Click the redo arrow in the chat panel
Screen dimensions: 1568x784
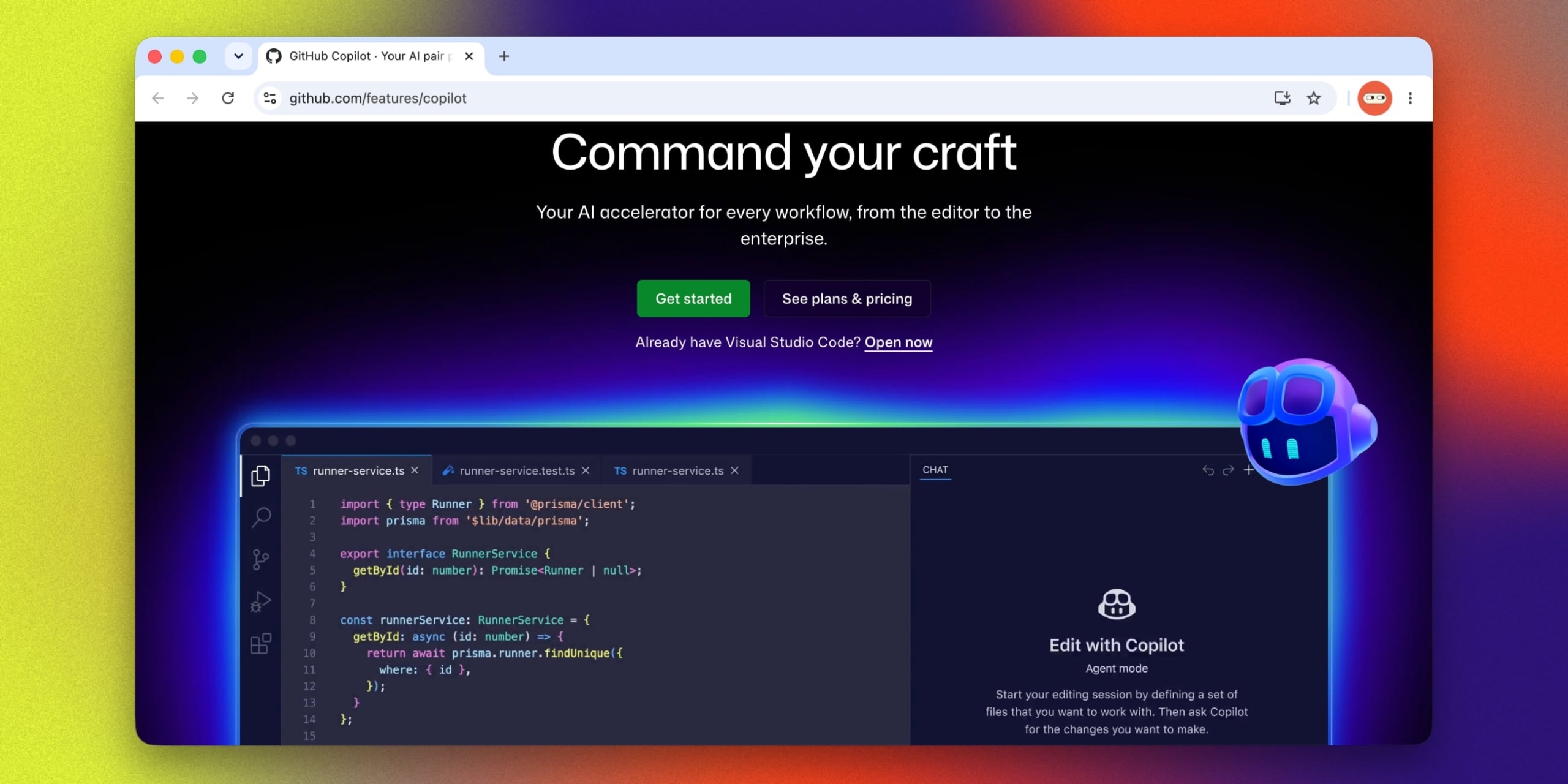pyautogui.click(x=1228, y=470)
